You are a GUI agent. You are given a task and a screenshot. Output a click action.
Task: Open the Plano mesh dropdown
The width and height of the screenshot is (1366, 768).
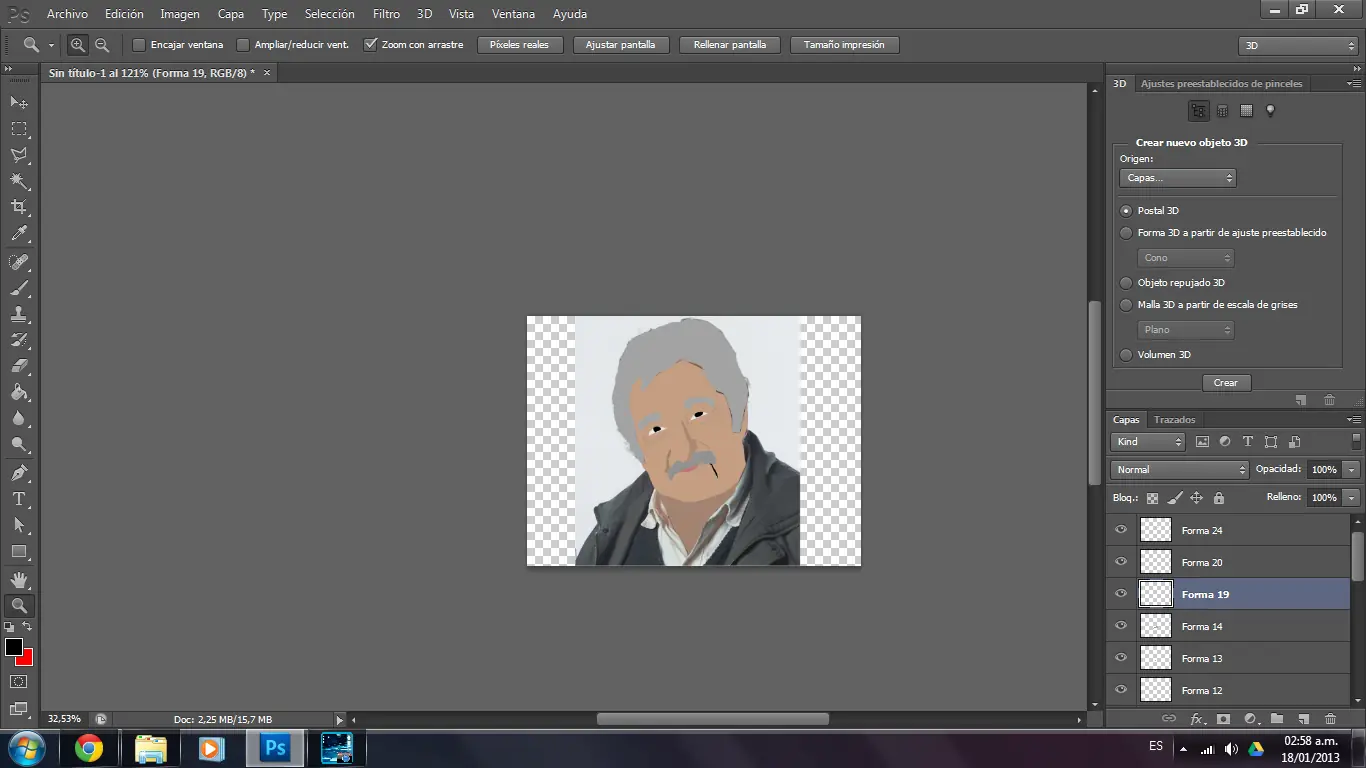(x=1186, y=330)
